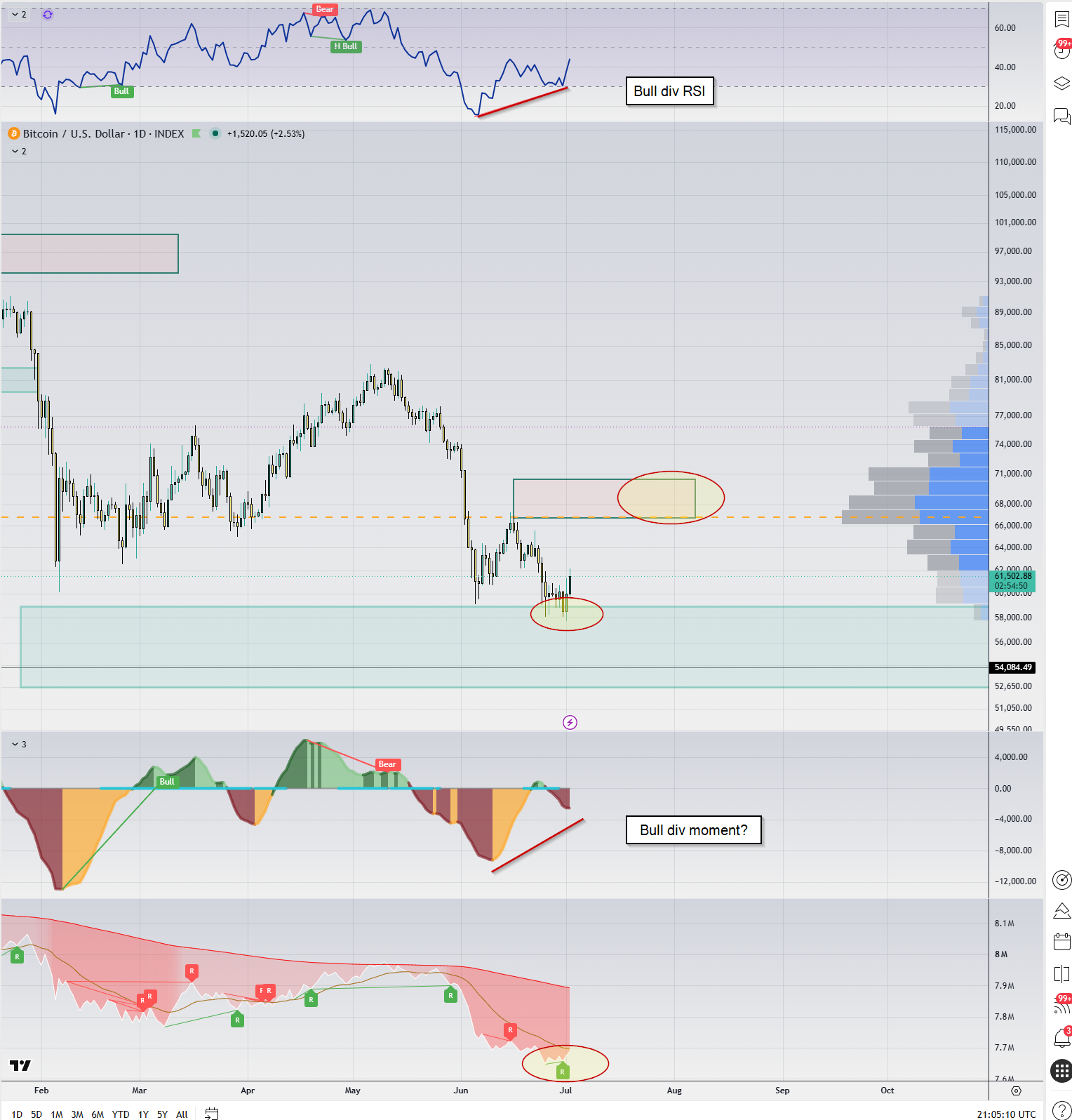Collapse main chart indicator legend chevron
This screenshot has height=1120, width=1072.
click(x=15, y=151)
